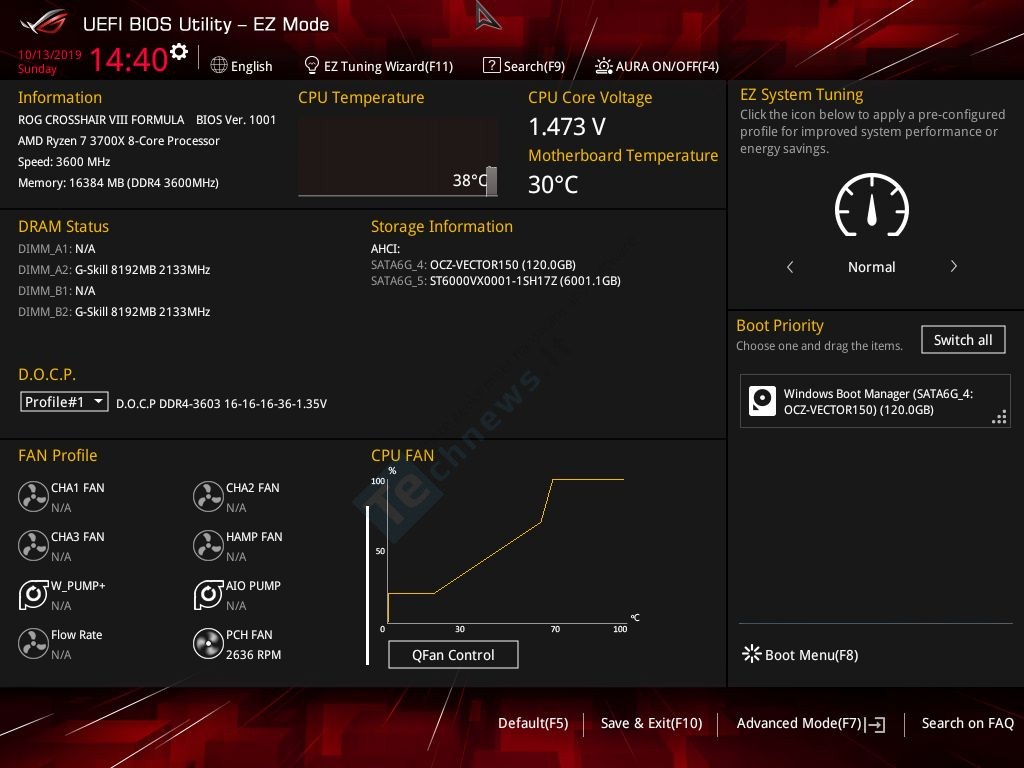Click the vertical bar beside CPU FAN graph

(368, 585)
